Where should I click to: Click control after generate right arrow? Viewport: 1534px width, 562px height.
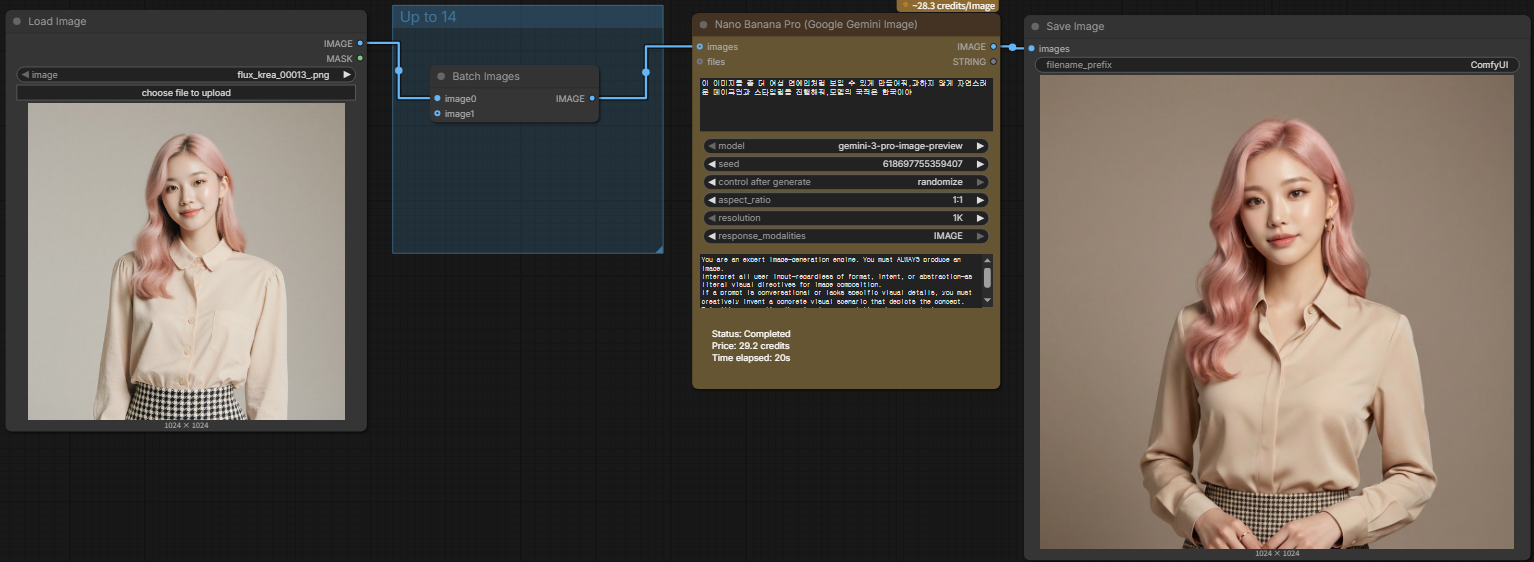(x=981, y=182)
